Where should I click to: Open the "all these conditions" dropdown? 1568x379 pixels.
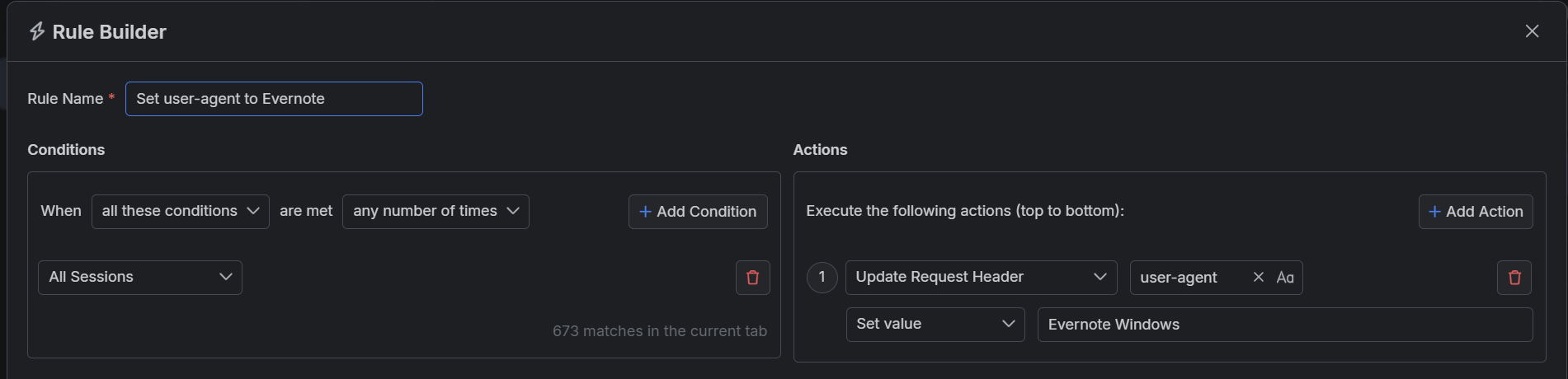[x=180, y=212]
